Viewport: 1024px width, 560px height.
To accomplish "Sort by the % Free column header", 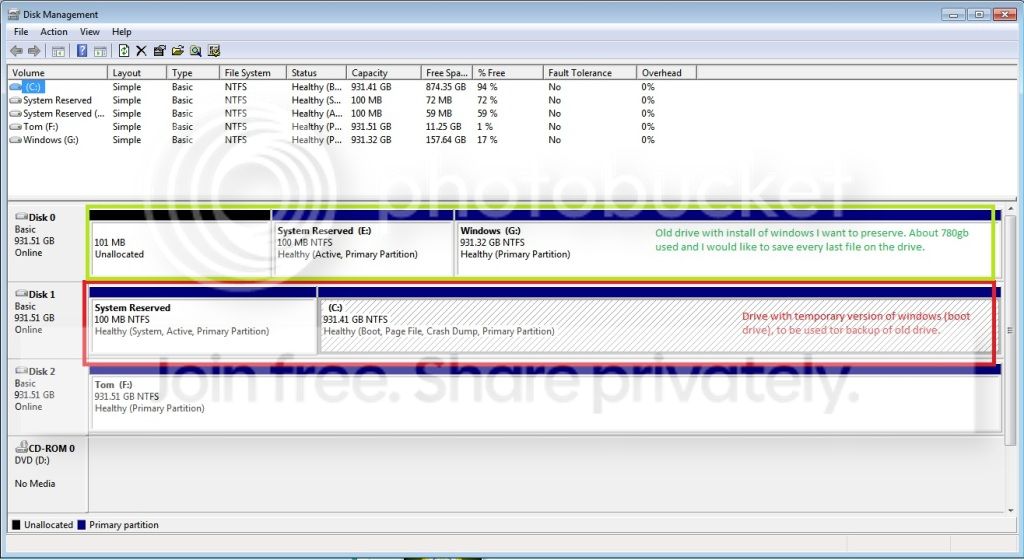I will pos(507,72).
